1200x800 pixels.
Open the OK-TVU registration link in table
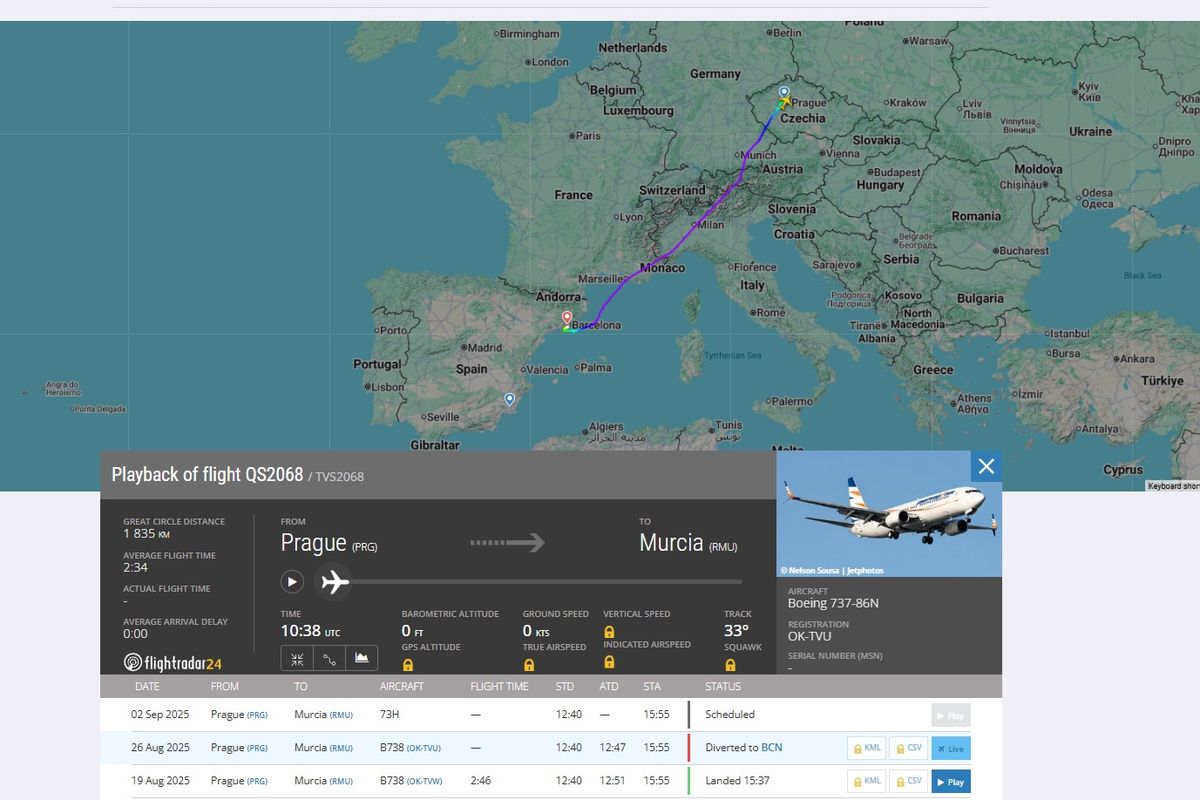[x=424, y=748]
